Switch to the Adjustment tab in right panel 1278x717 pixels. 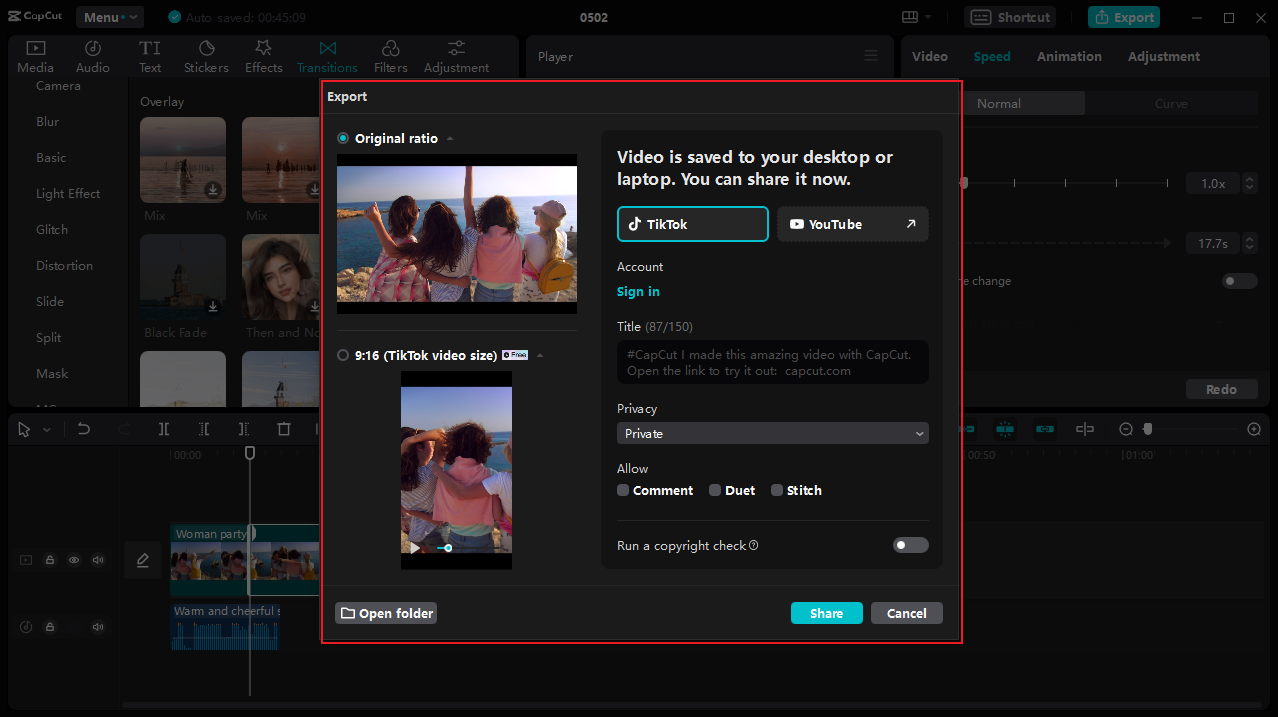click(1164, 56)
